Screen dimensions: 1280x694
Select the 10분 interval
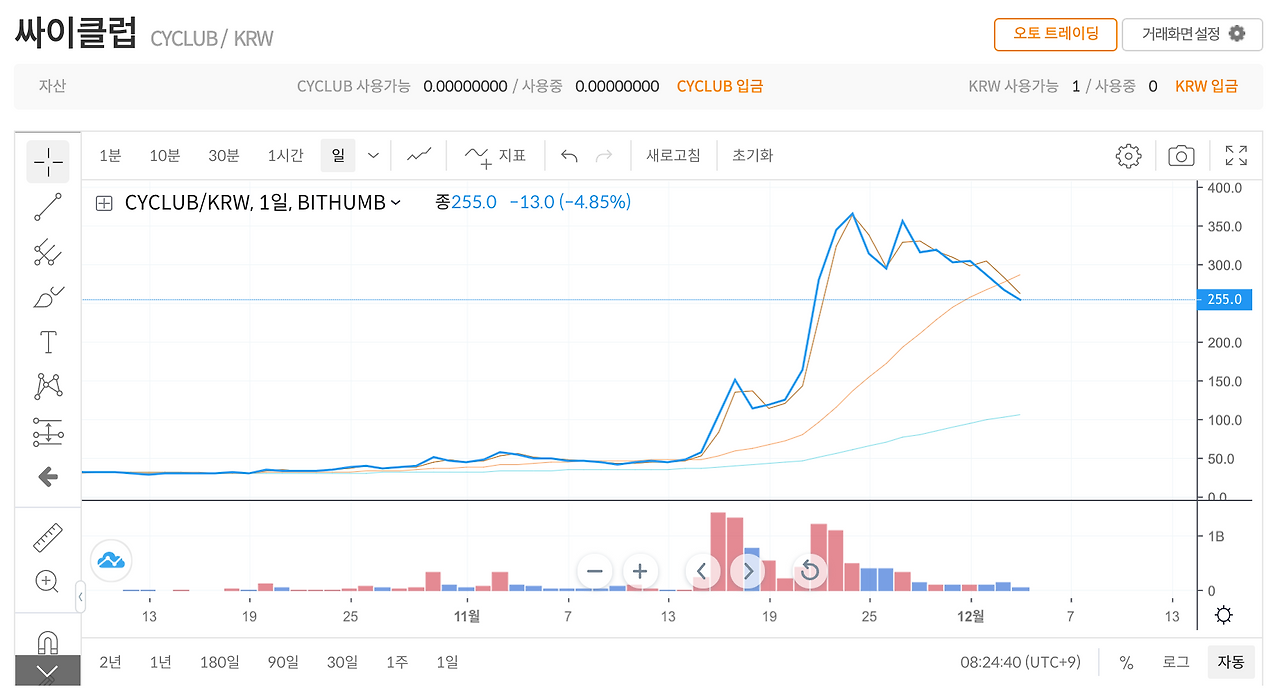pyautogui.click(x=165, y=155)
